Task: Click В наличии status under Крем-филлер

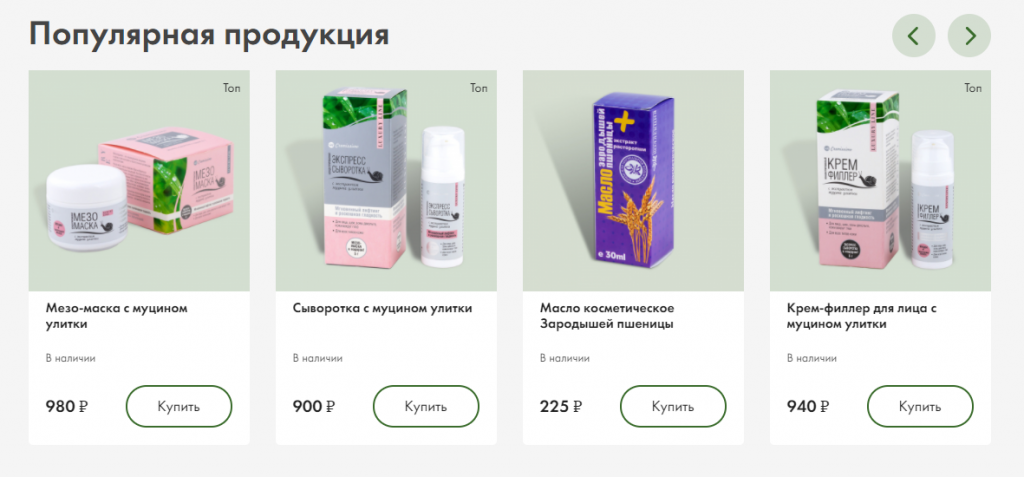Action: (812, 358)
